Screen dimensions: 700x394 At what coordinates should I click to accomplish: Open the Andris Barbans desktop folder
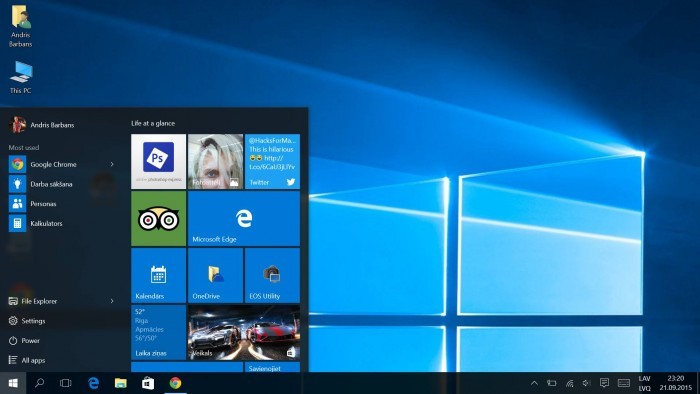tap(21, 26)
